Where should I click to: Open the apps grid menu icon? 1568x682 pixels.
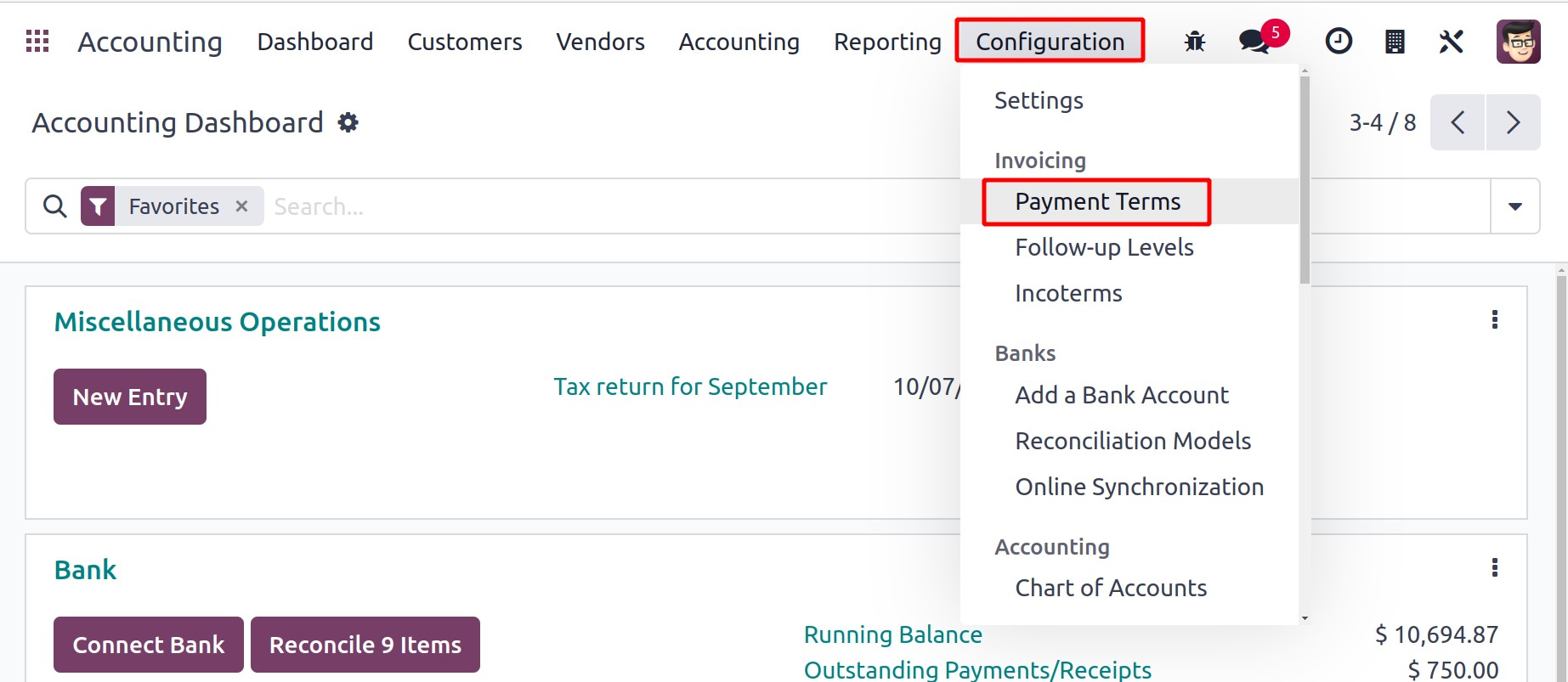tap(37, 41)
